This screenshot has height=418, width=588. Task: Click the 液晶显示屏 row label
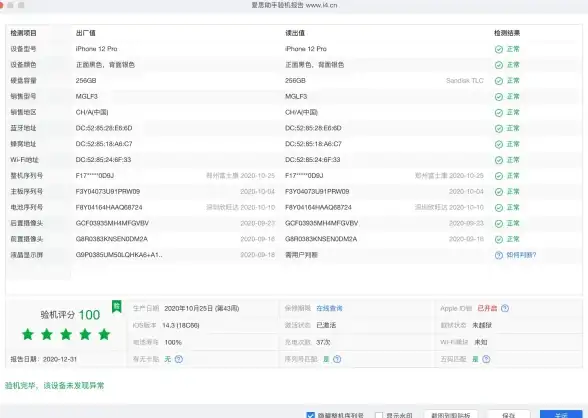pos(27,255)
